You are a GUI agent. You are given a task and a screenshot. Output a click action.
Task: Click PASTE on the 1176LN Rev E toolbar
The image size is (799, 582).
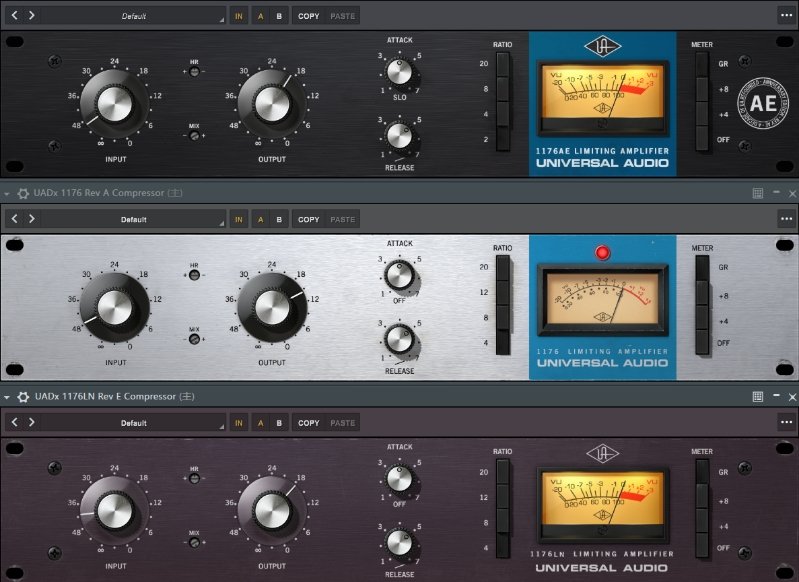click(342, 422)
